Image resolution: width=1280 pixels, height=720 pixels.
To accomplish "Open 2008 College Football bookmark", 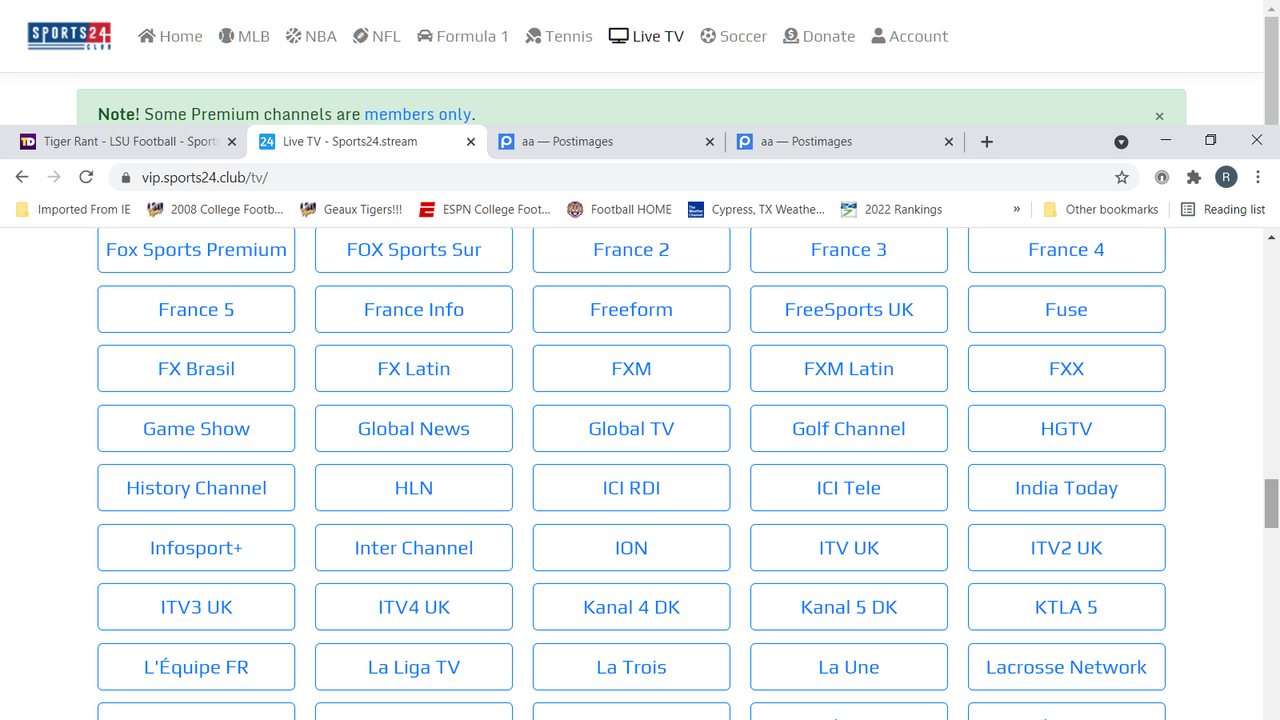I will coord(216,210).
